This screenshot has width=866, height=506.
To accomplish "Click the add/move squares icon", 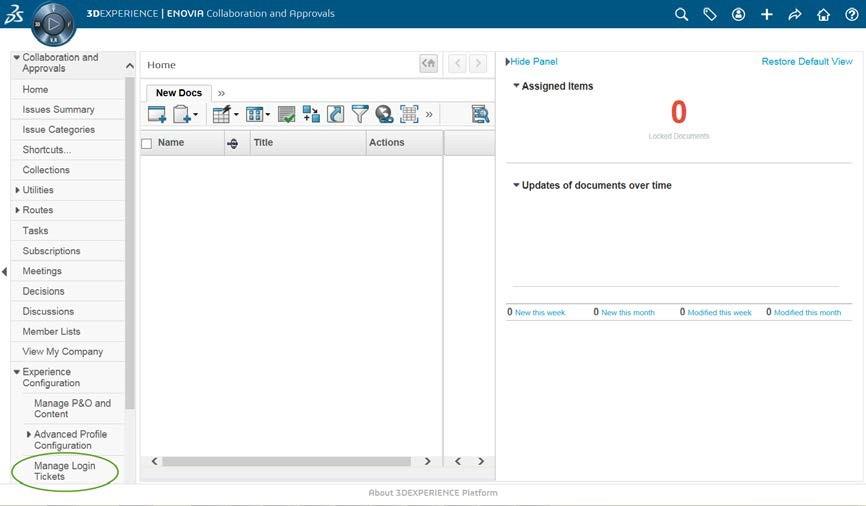I will pos(311,114).
